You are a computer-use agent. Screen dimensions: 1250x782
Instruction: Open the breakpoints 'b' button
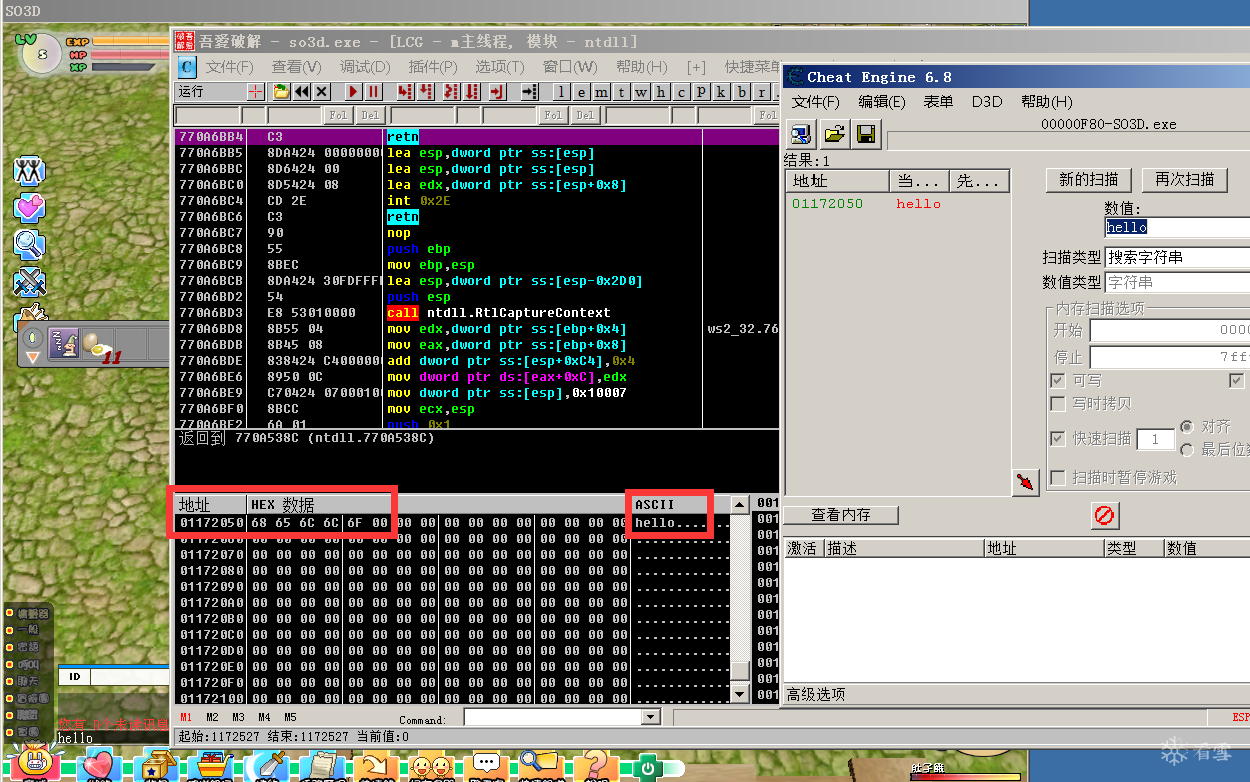[741, 91]
